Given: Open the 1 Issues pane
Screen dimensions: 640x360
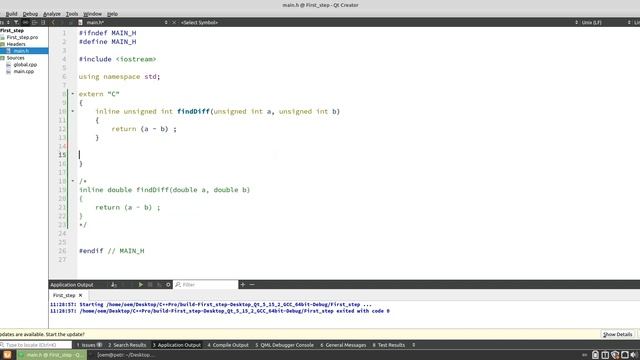Looking at the screenshot, I should pyautogui.click(x=89, y=345).
